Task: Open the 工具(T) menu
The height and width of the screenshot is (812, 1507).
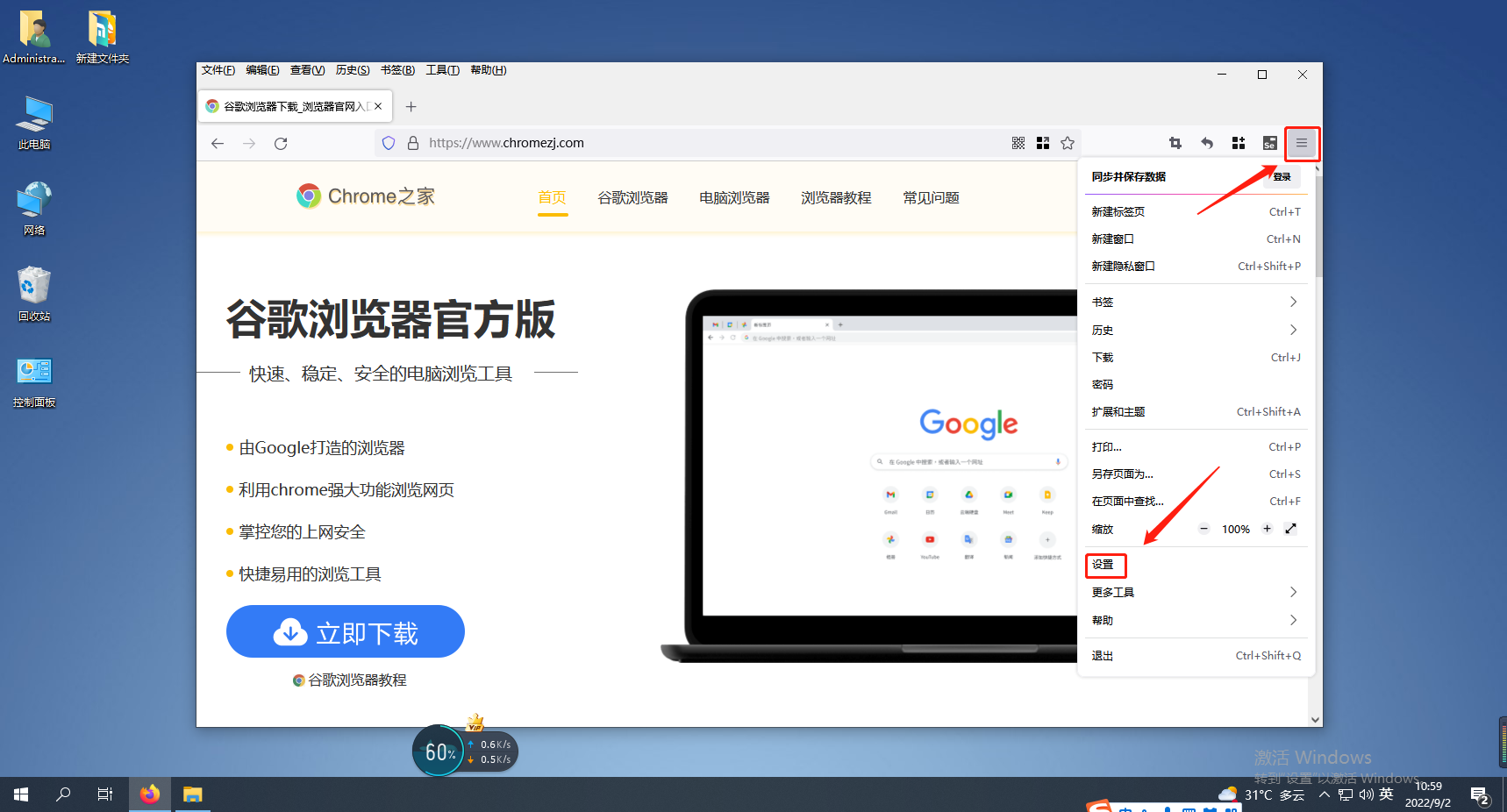Action: (x=443, y=70)
